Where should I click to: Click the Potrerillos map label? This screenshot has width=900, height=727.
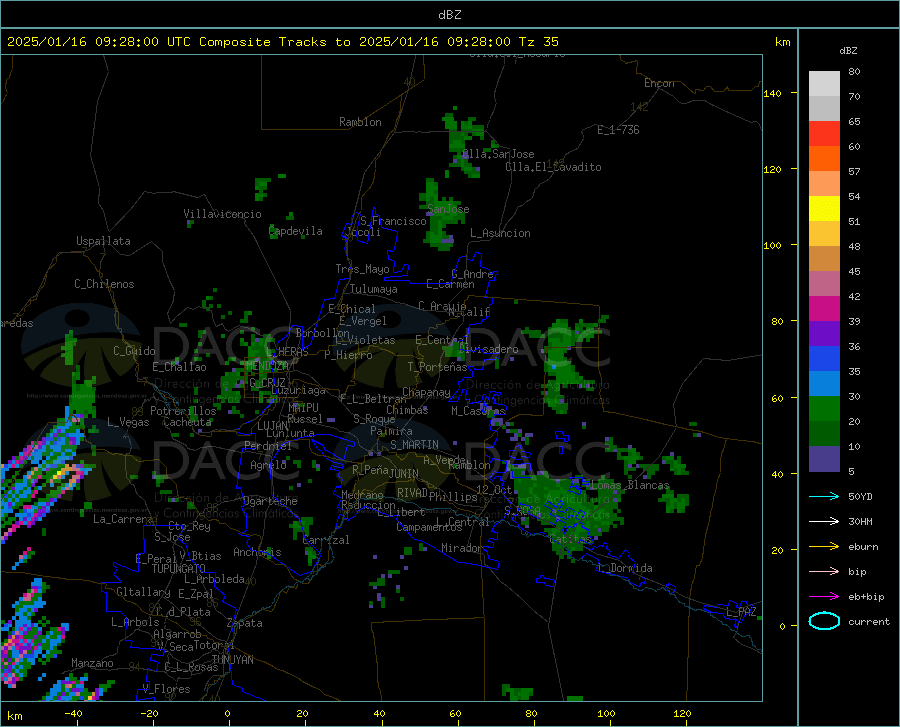click(183, 411)
